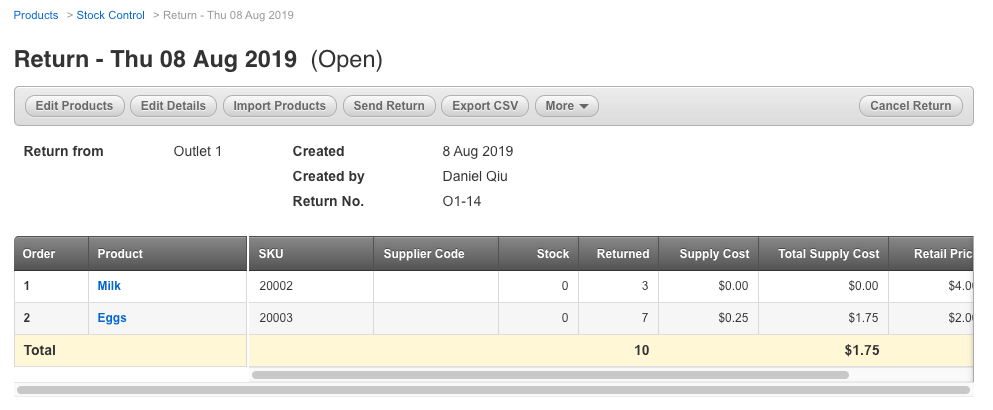Open the More dropdown menu
The width and height of the screenshot is (993, 410).
[x=566, y=106]
